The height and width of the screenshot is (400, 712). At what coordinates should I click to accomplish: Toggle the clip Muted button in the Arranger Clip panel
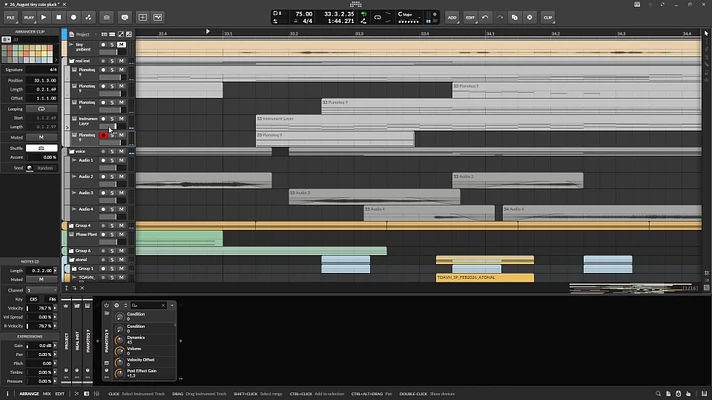(41, 137)
